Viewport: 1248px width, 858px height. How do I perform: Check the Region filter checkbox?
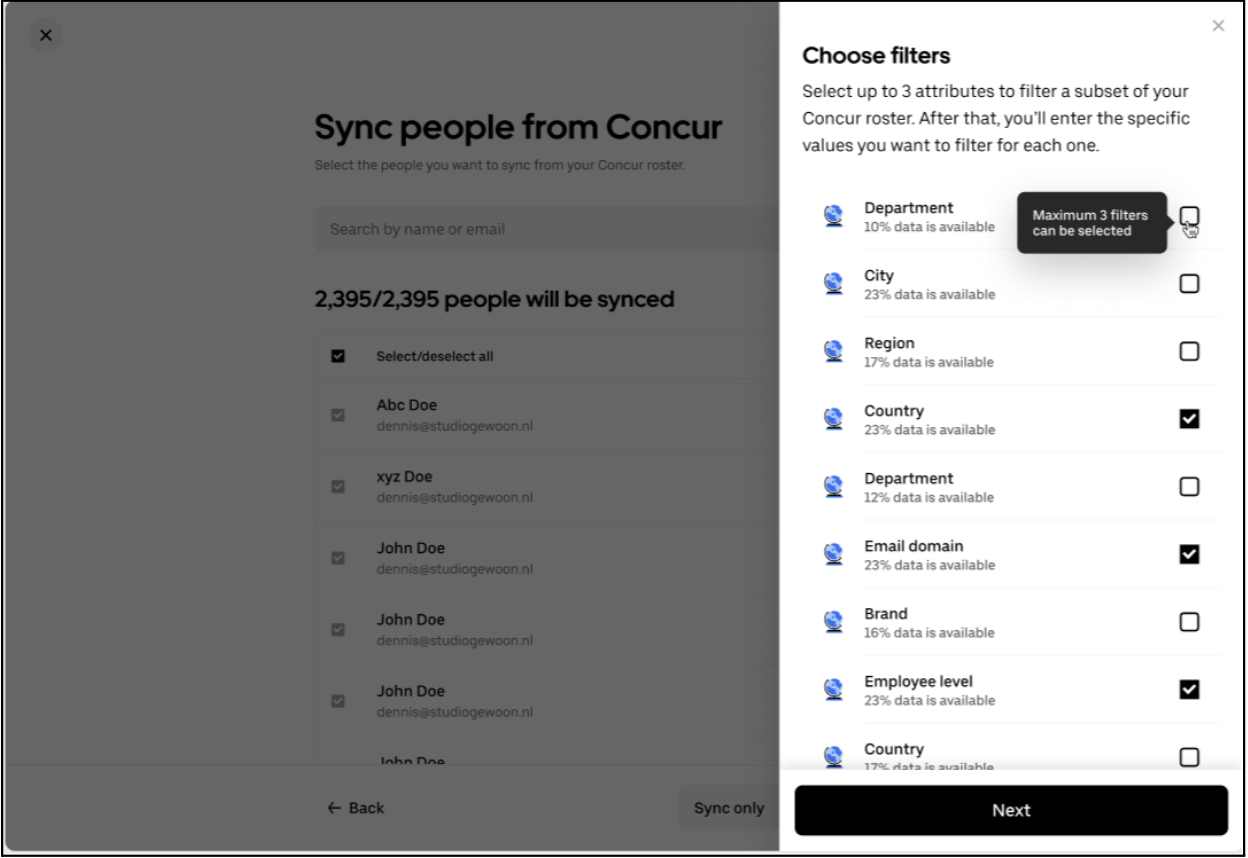coord(1188,351)
